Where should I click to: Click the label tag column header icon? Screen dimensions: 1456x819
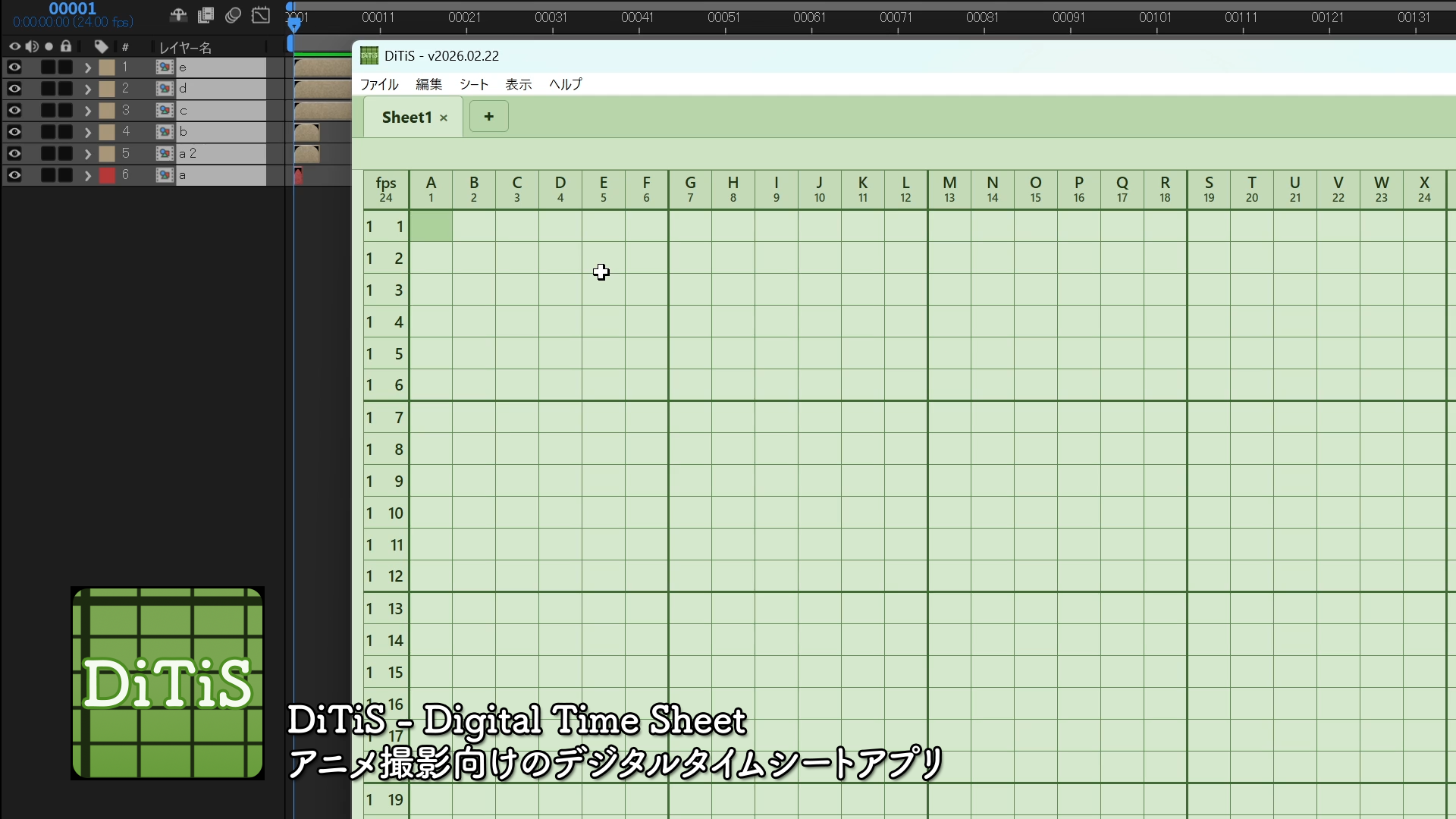(101, 47)
